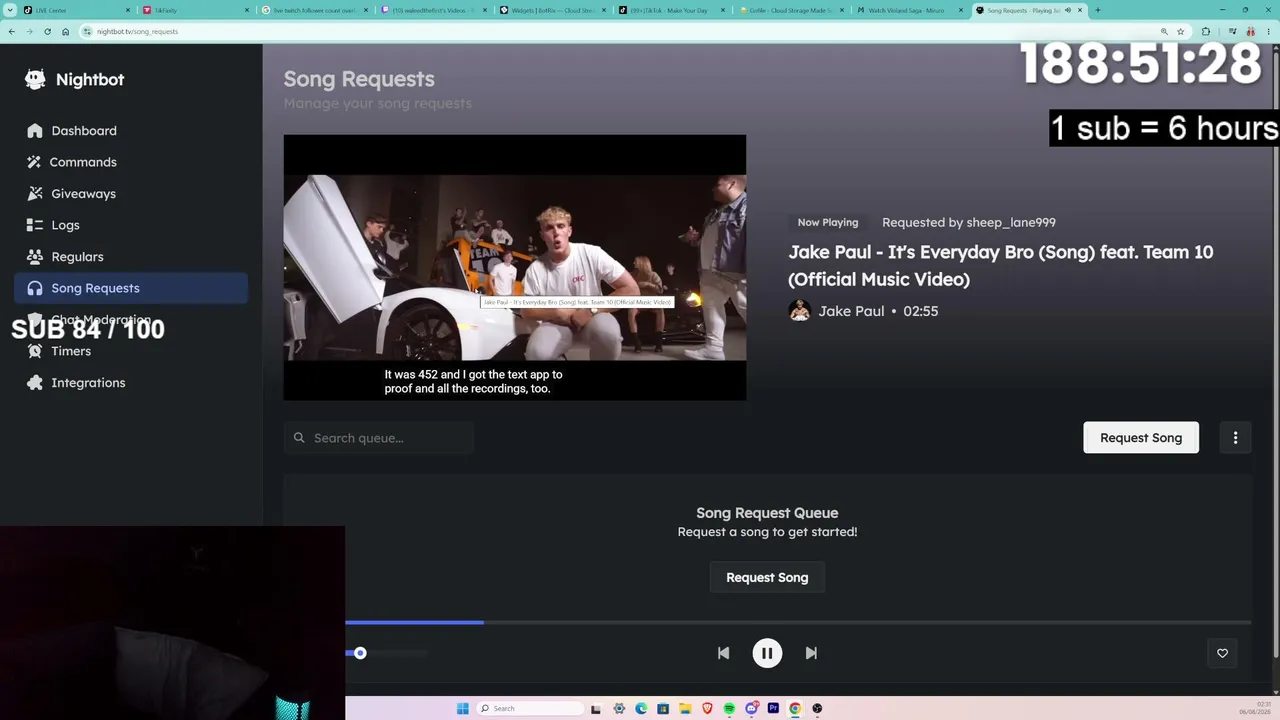Focus the Search queue input field
Screen dimensions: 1280x720
(x=378, y=438)
